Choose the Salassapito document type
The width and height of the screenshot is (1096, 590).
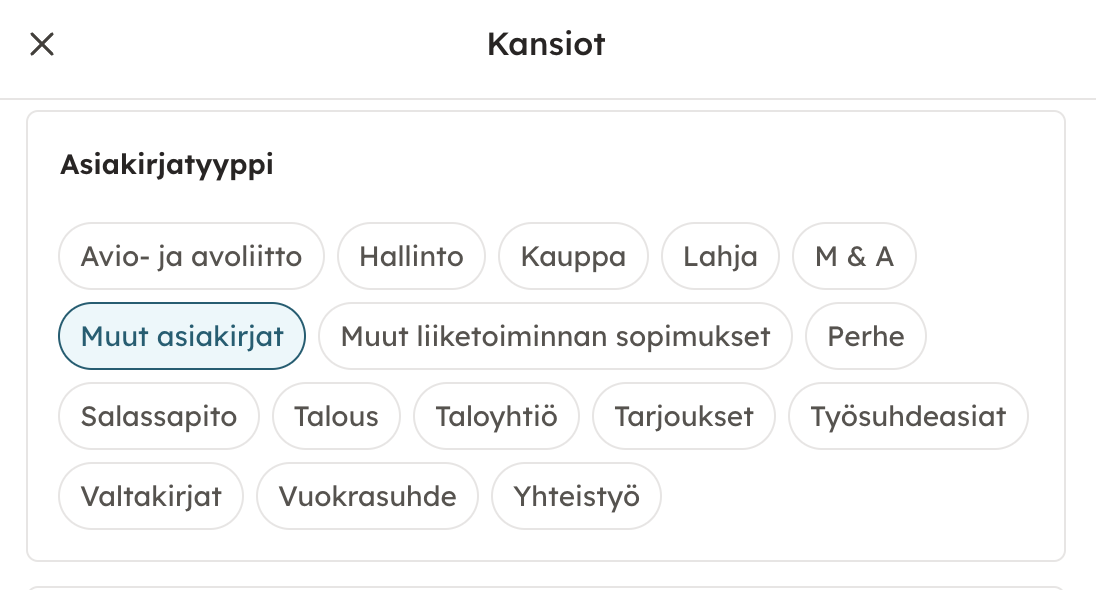click(x=159, y=416)
